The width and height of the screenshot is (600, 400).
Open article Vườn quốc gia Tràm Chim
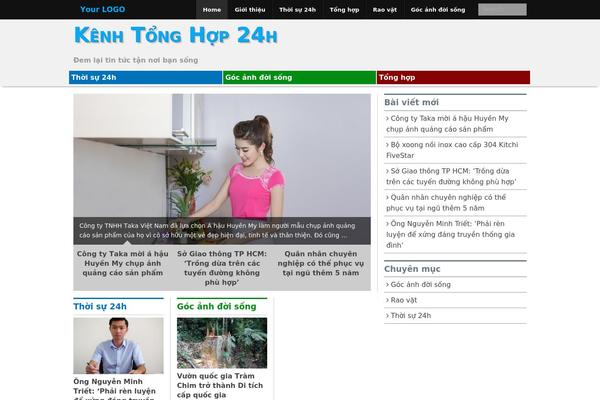pos(220,385)
